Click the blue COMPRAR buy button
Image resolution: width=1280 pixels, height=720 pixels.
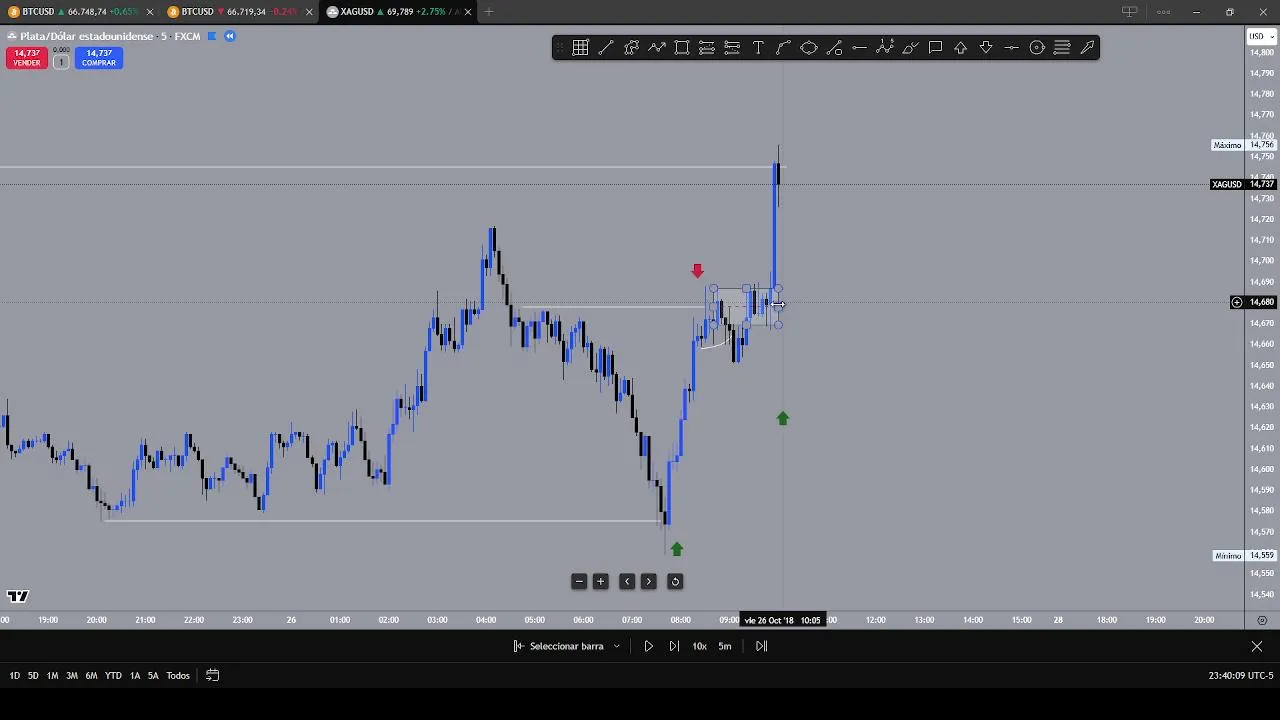pos(99,58)
